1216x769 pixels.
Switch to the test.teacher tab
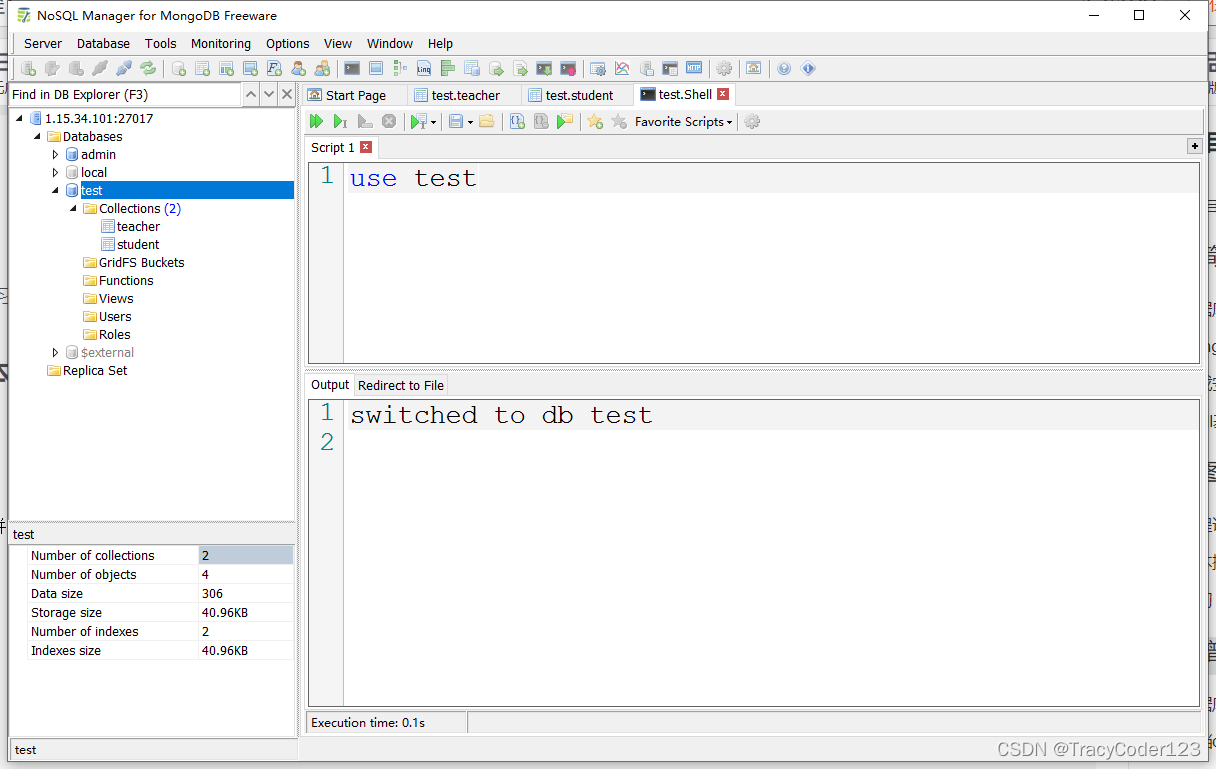(466, 95)
